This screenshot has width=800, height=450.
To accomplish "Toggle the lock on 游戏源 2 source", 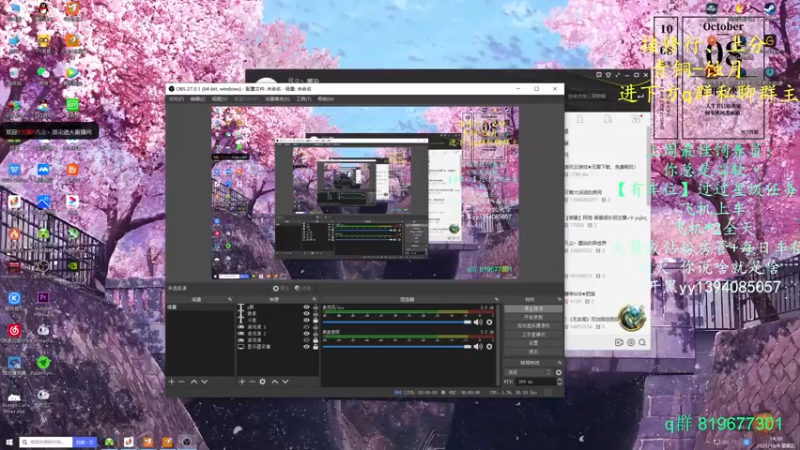I will pos(315,334).
